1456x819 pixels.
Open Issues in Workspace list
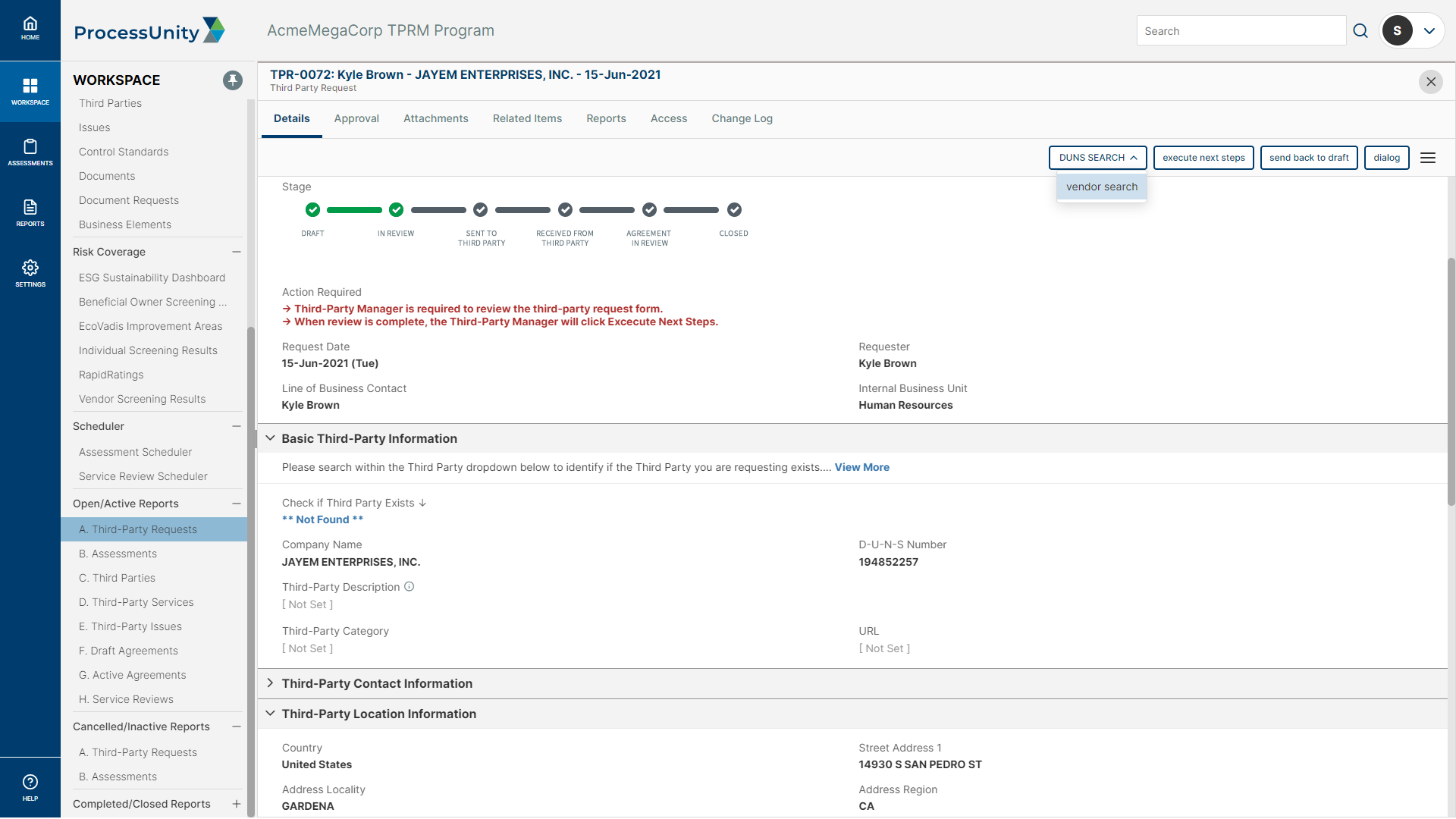pyautogui.click(x=95, y=127)
